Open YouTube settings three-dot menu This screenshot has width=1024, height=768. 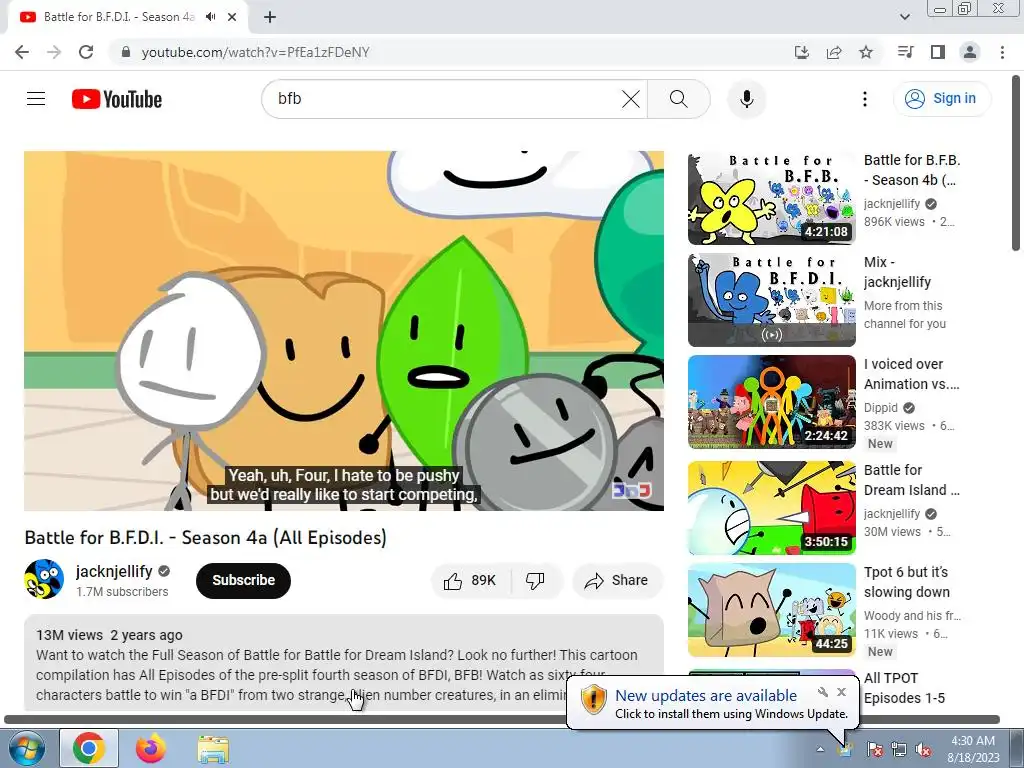(x=865, y=99)
